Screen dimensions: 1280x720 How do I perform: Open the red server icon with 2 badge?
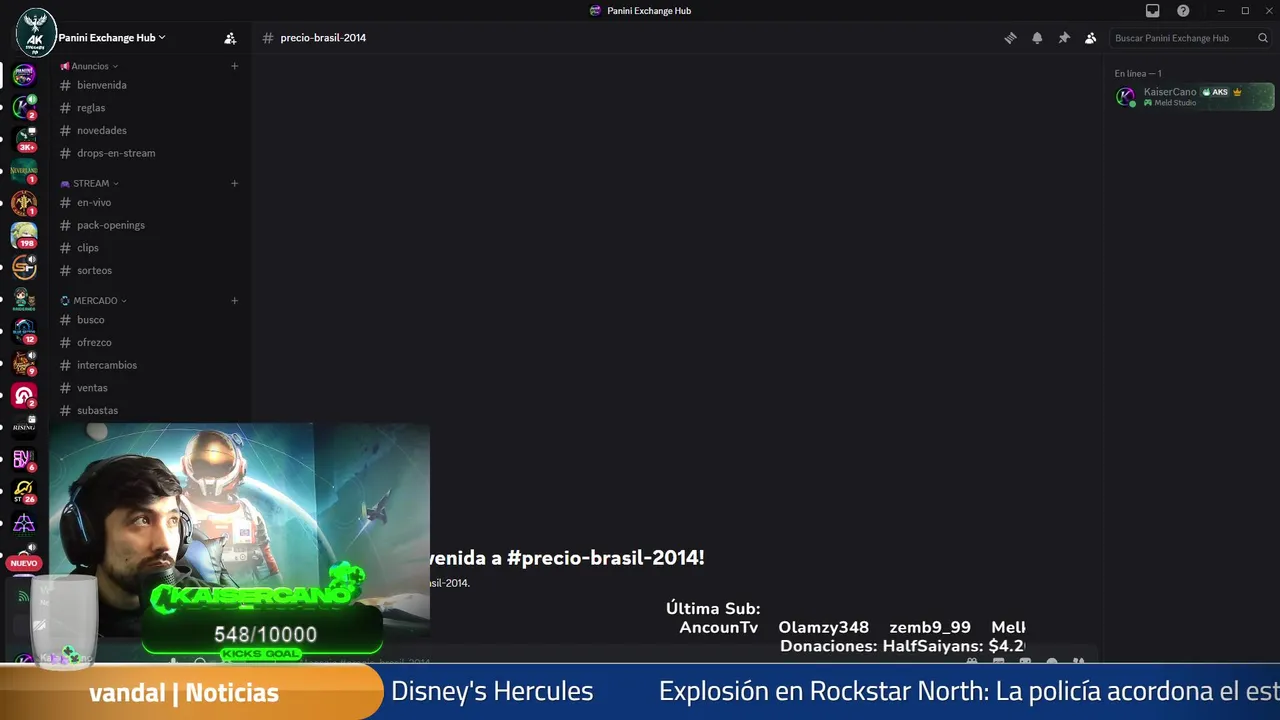tap(24, 395)
